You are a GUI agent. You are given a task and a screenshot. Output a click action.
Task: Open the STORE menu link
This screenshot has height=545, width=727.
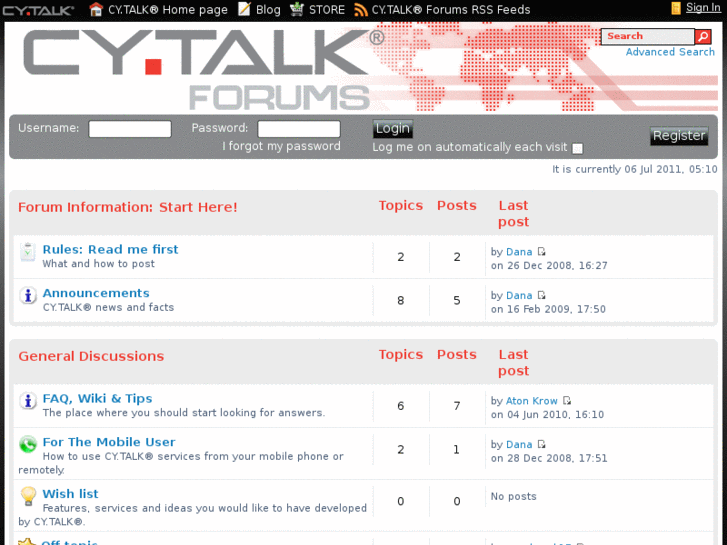click(x=327, y=10)
